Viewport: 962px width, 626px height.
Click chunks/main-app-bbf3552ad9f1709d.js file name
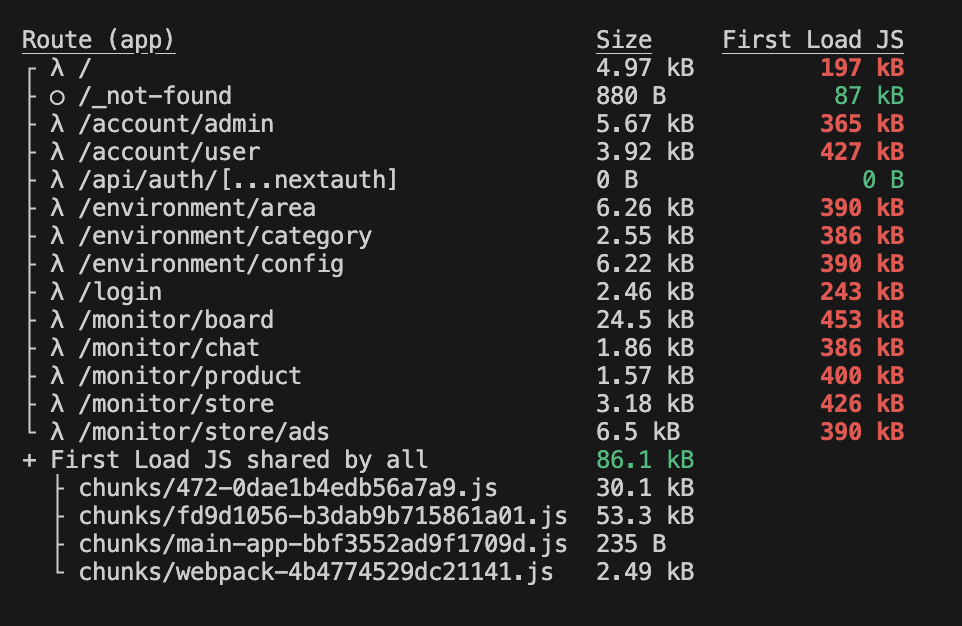(322, 544)
